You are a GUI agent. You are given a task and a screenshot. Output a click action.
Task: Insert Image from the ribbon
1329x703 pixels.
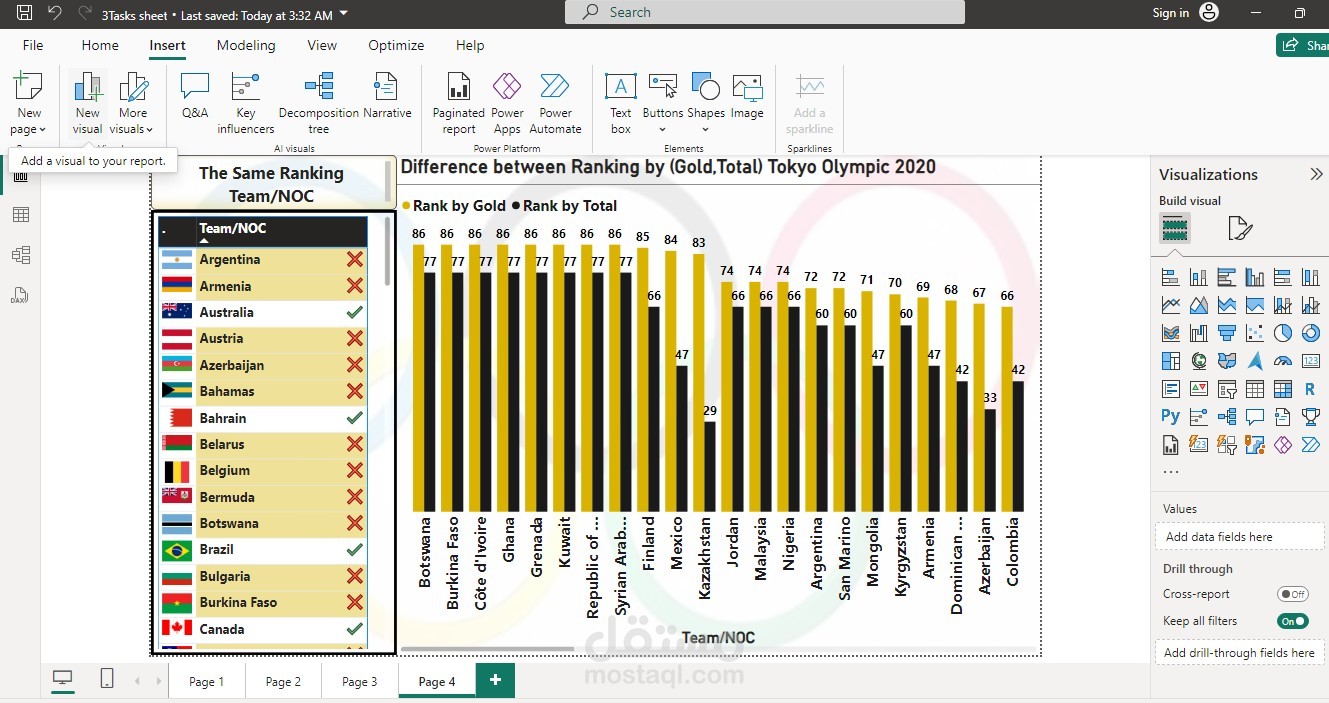coord(747,96)
